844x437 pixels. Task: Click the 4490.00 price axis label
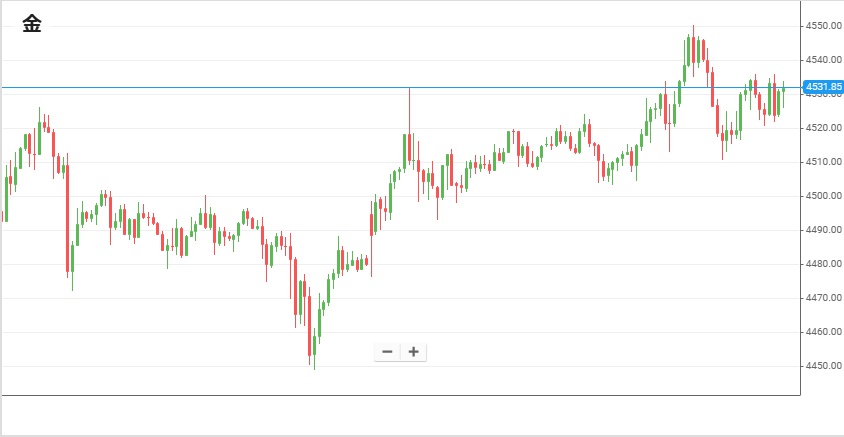(823, 229)
